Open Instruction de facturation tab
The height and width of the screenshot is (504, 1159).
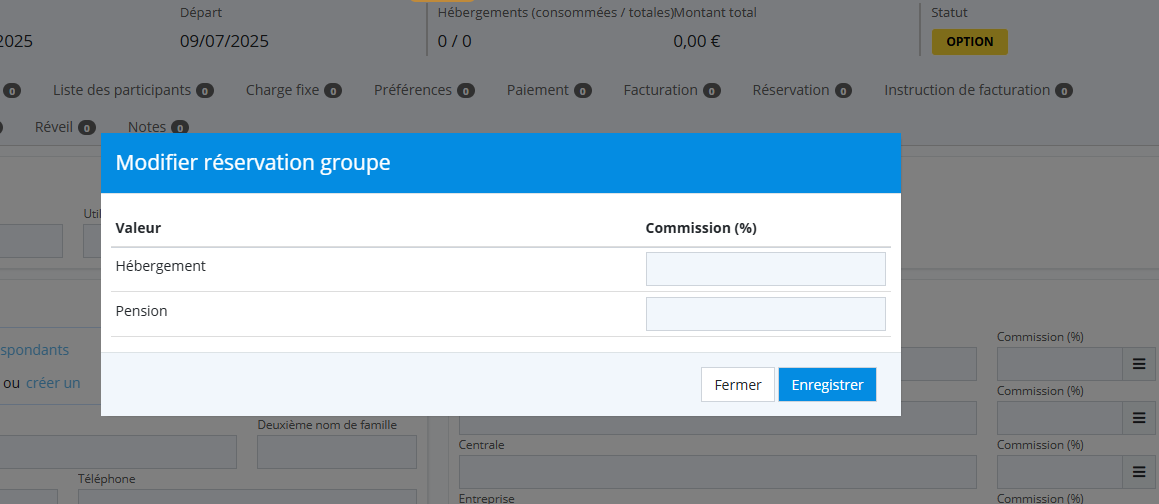(967, 90)
